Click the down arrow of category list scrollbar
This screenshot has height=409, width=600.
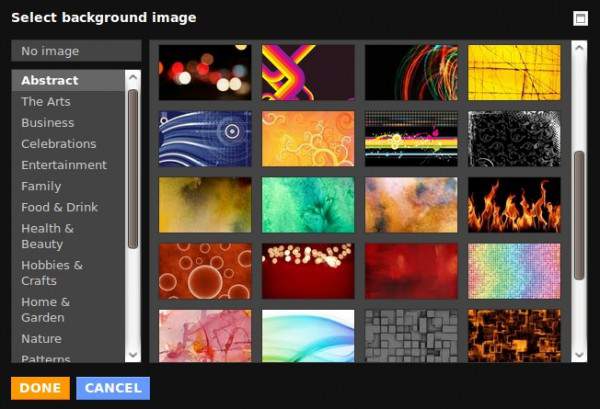pyautogui.click(x=133, y=355)
